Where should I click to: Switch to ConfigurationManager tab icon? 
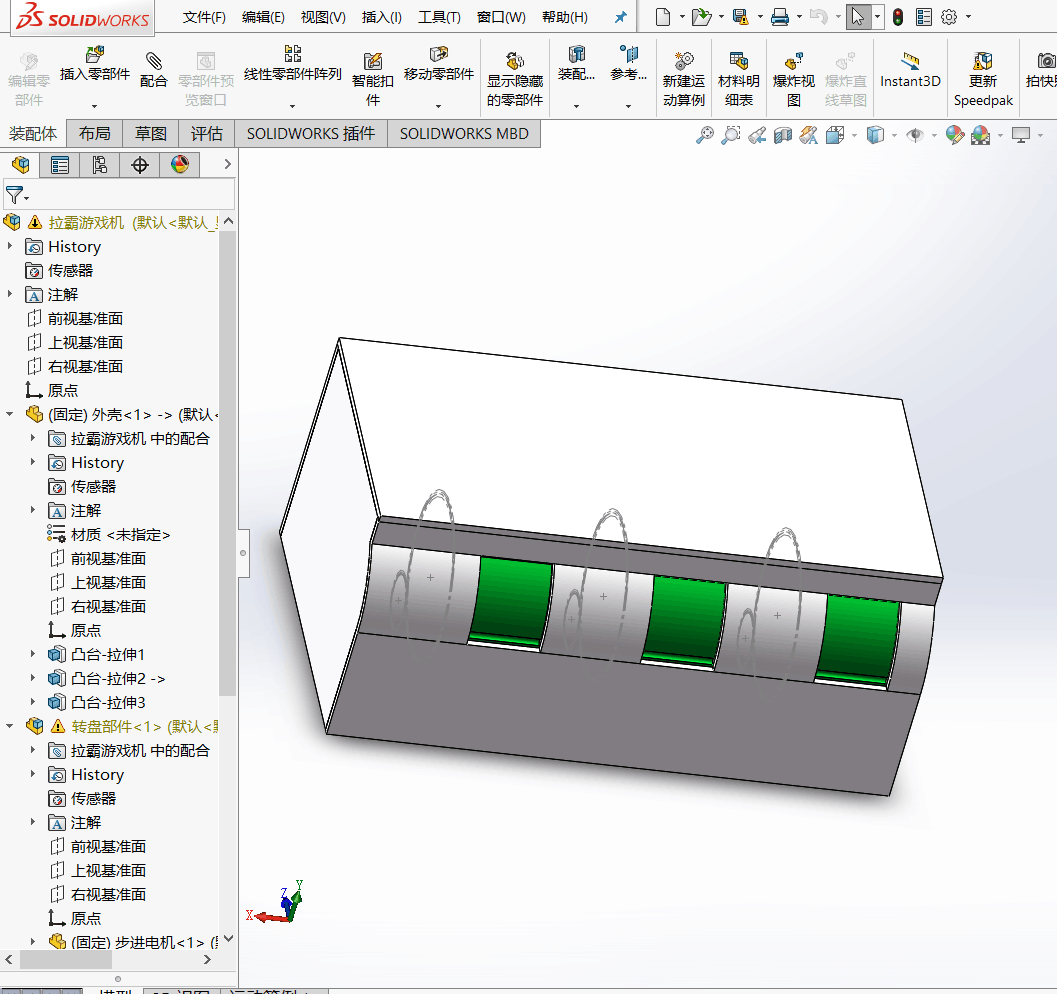100,164
